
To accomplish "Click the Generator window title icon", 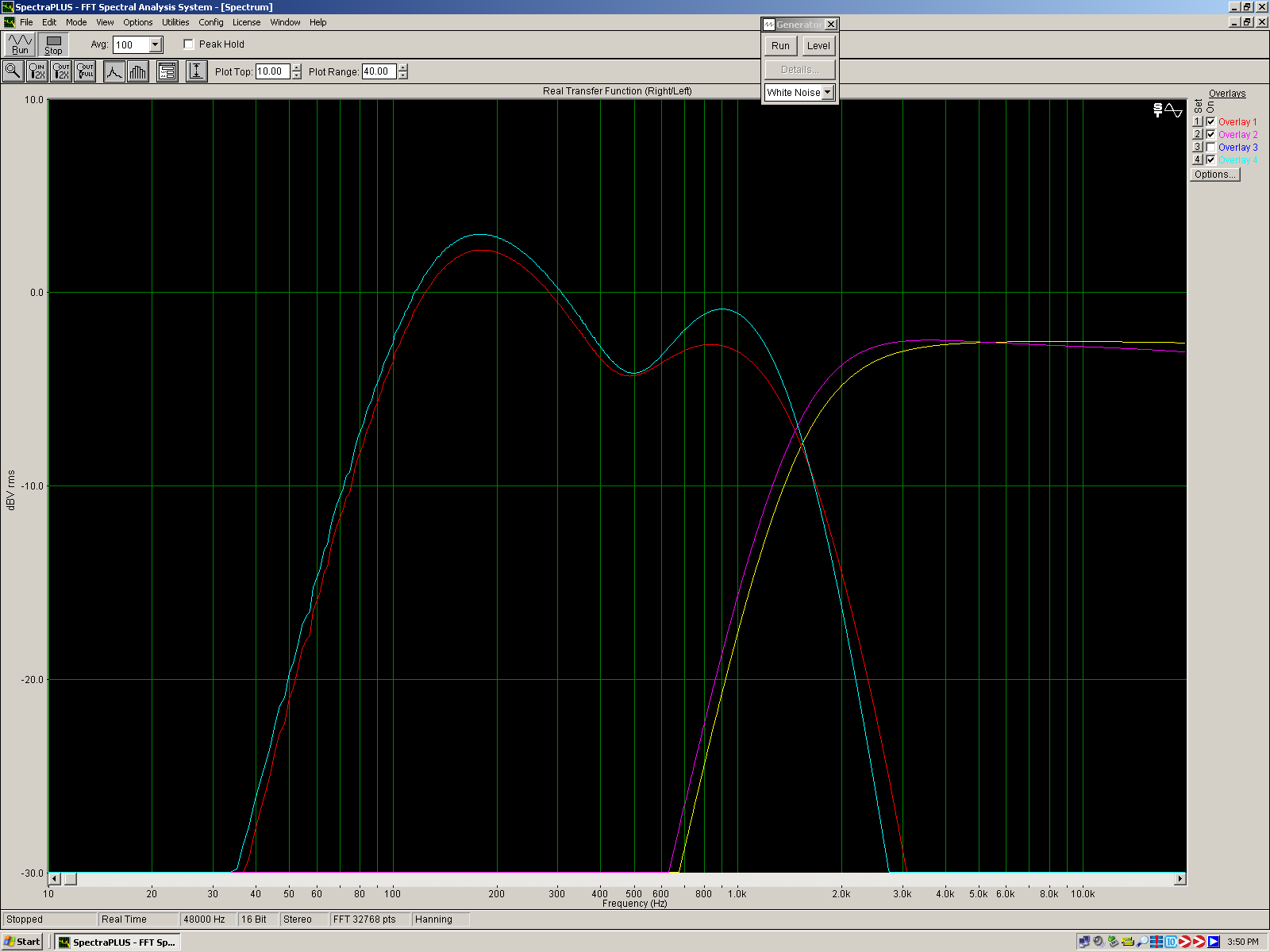I will [769, 25].
